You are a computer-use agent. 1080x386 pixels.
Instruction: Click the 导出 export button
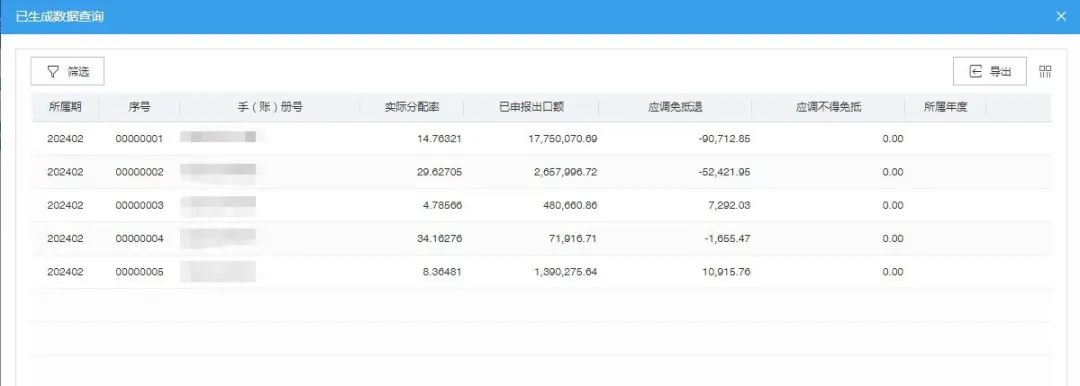(990, 72)
